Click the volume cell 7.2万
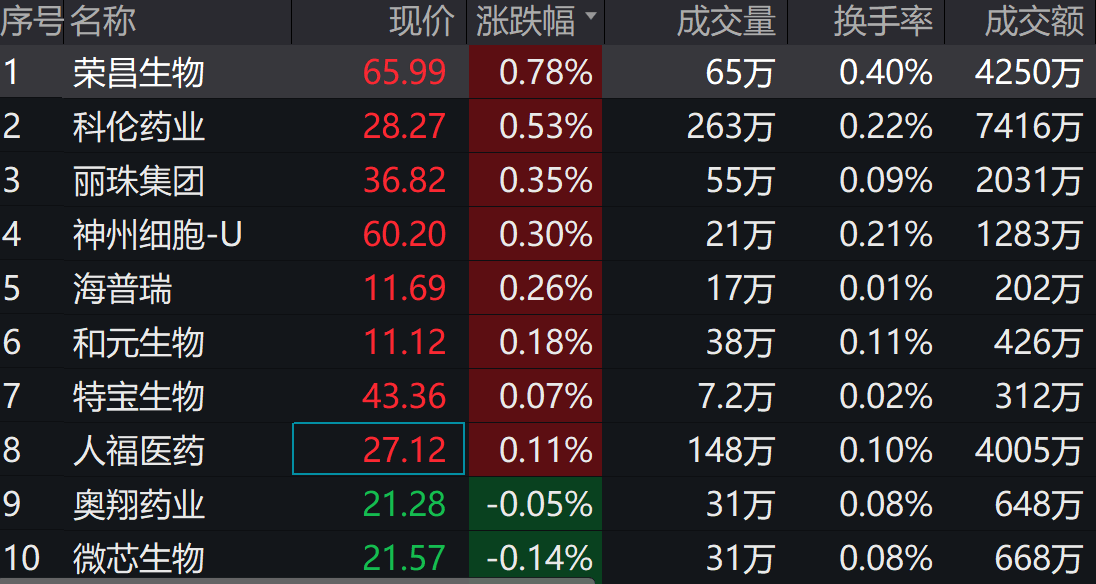 point(736,395)
